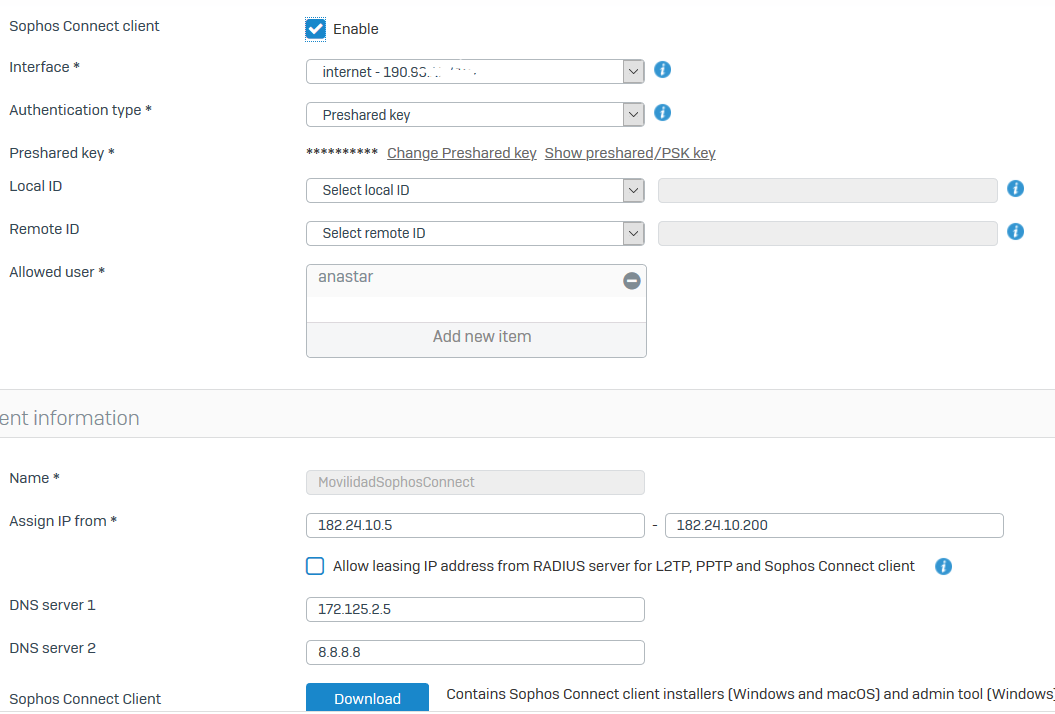Click the Name field MovilidadSophosConnect
1055x714 pixels.
pos(475,483)
